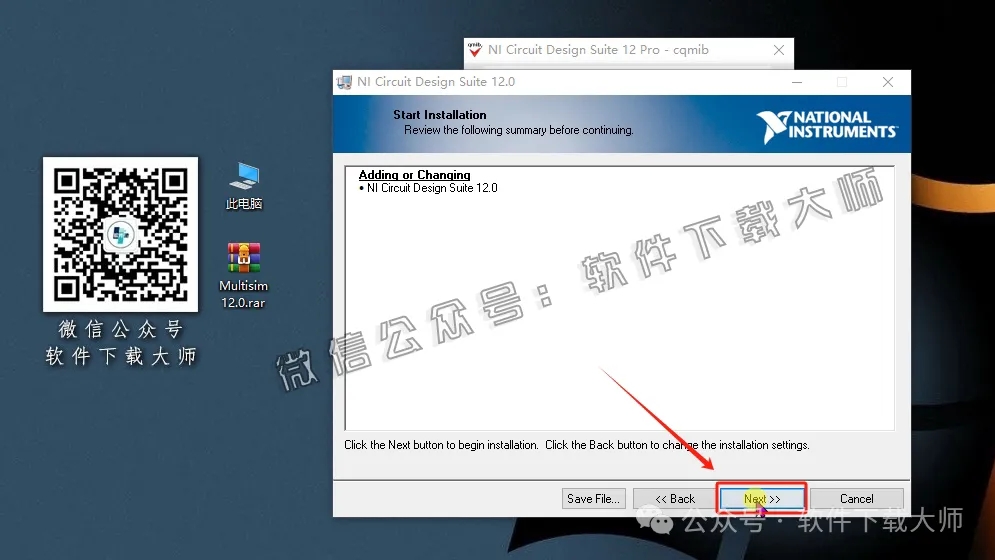Click the 'Review the following summary' text

click(518, 130)
